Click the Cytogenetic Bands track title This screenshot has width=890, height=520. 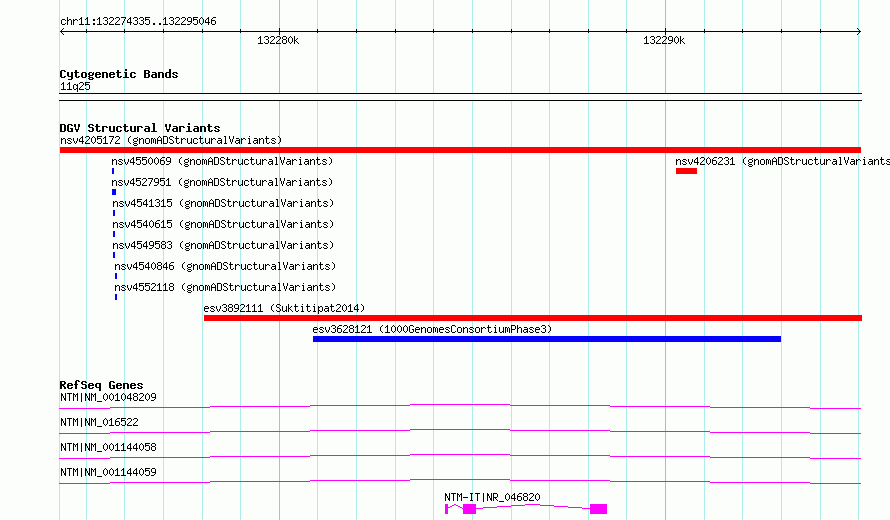pos(119,74)
